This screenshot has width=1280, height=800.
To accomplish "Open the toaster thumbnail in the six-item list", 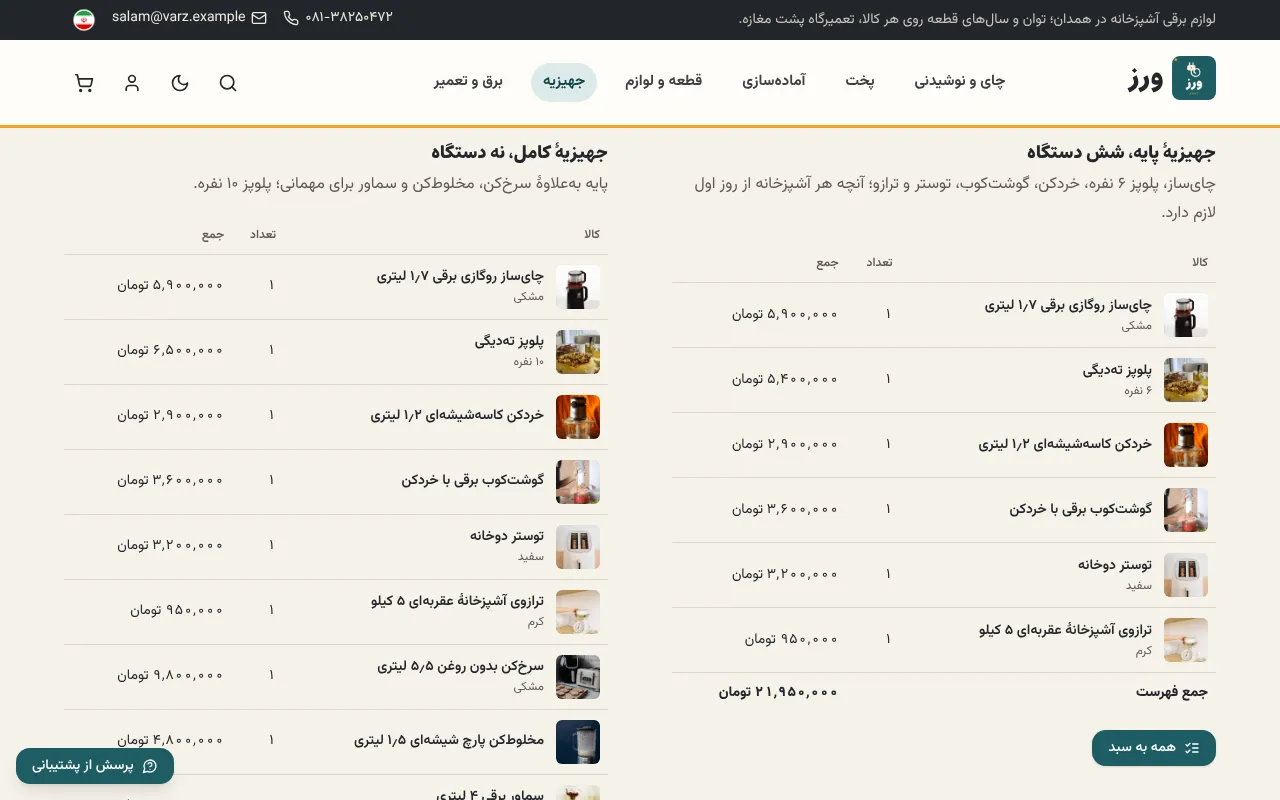I will [x=1186, y=575].
